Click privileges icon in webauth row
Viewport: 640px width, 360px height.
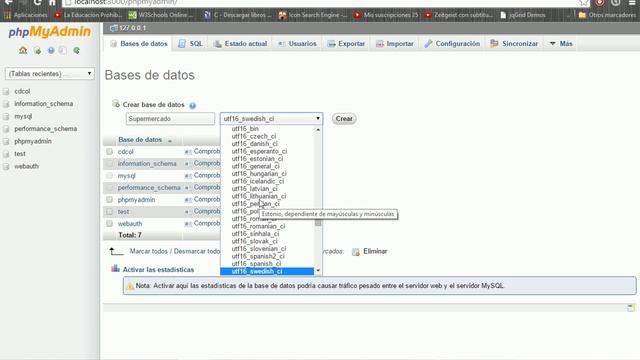coord(188,224)
